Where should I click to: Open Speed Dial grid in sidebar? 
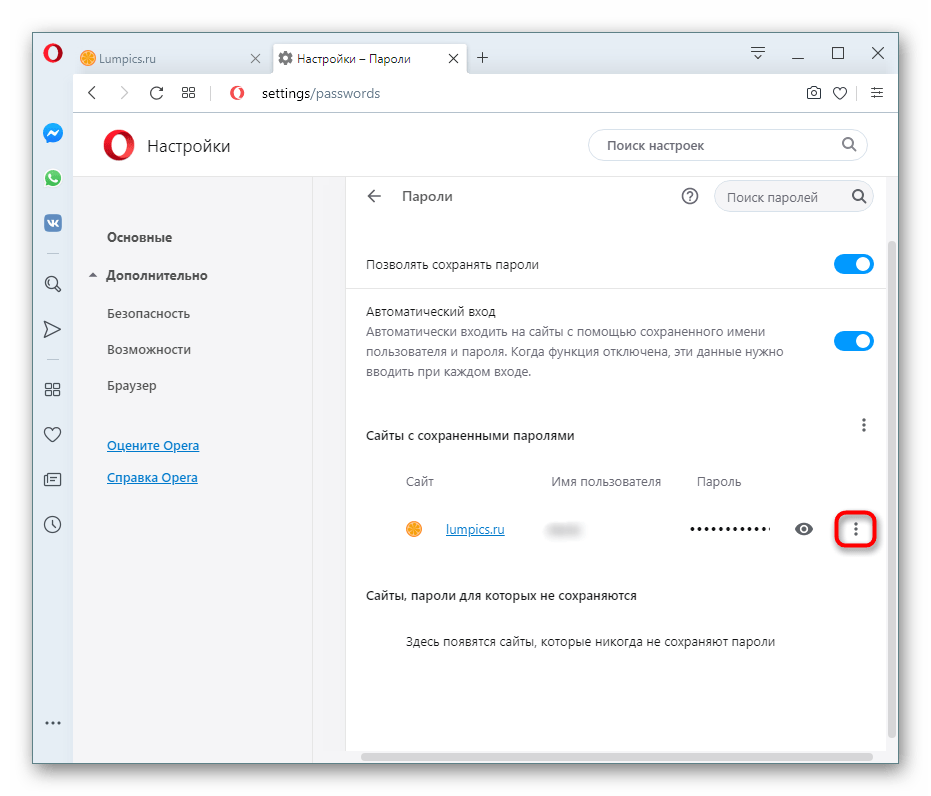52,389
